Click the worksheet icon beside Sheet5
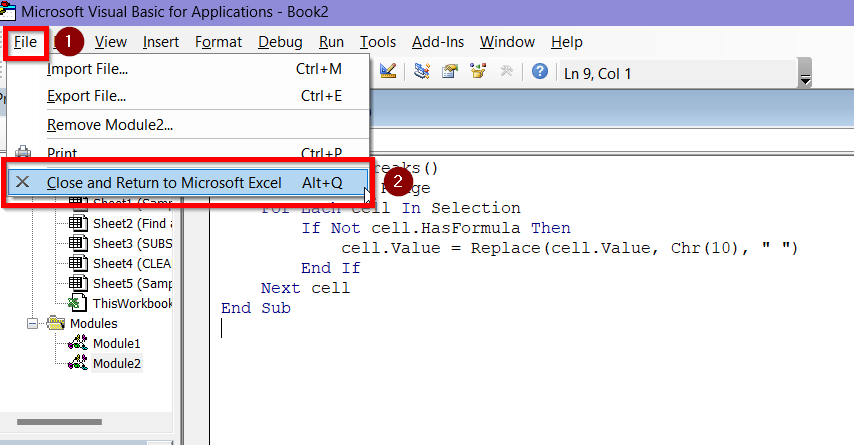Screen dimensions: 854x445 pyautogui.click(x=78, y=284)
